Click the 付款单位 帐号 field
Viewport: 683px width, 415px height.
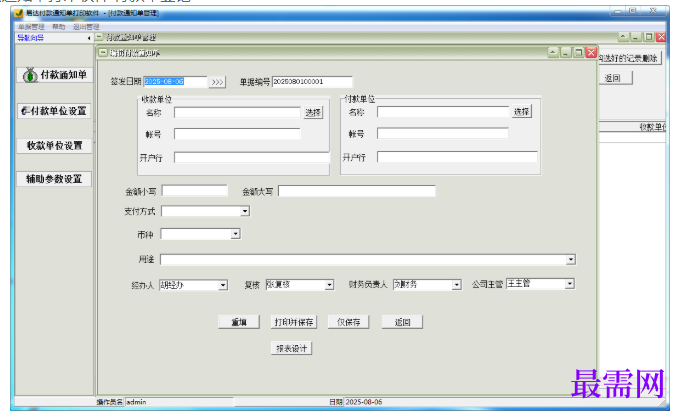point(443,133)
